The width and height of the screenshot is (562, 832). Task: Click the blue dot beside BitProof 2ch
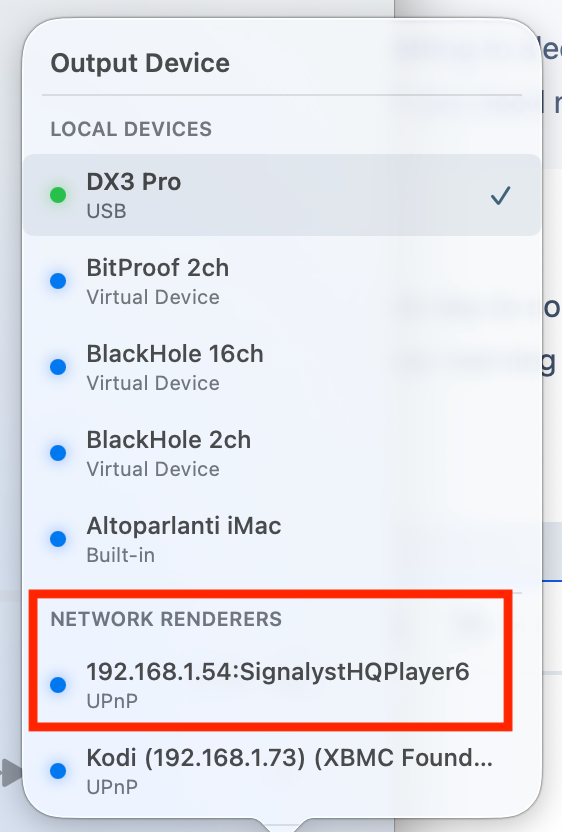(x=58, y=281)
